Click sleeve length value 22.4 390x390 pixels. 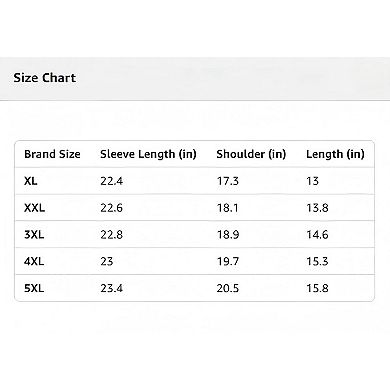tap(112, 181)
